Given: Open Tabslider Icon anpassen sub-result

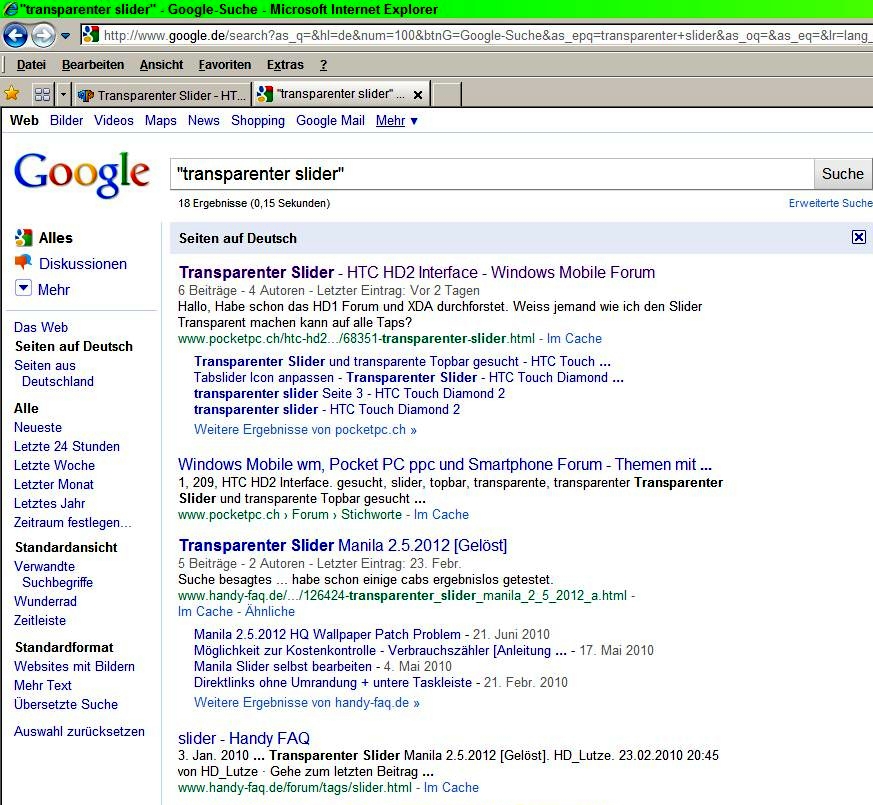Looking at the screenshot, I should (409, 377).
